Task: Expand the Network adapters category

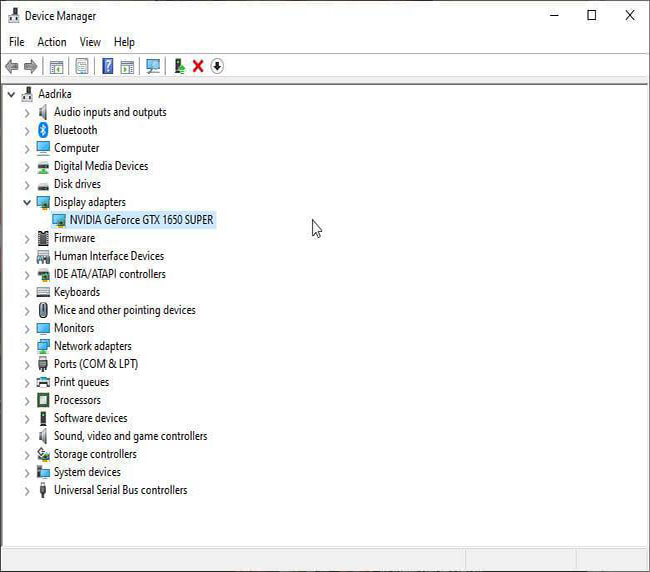Action: (27, 346)
